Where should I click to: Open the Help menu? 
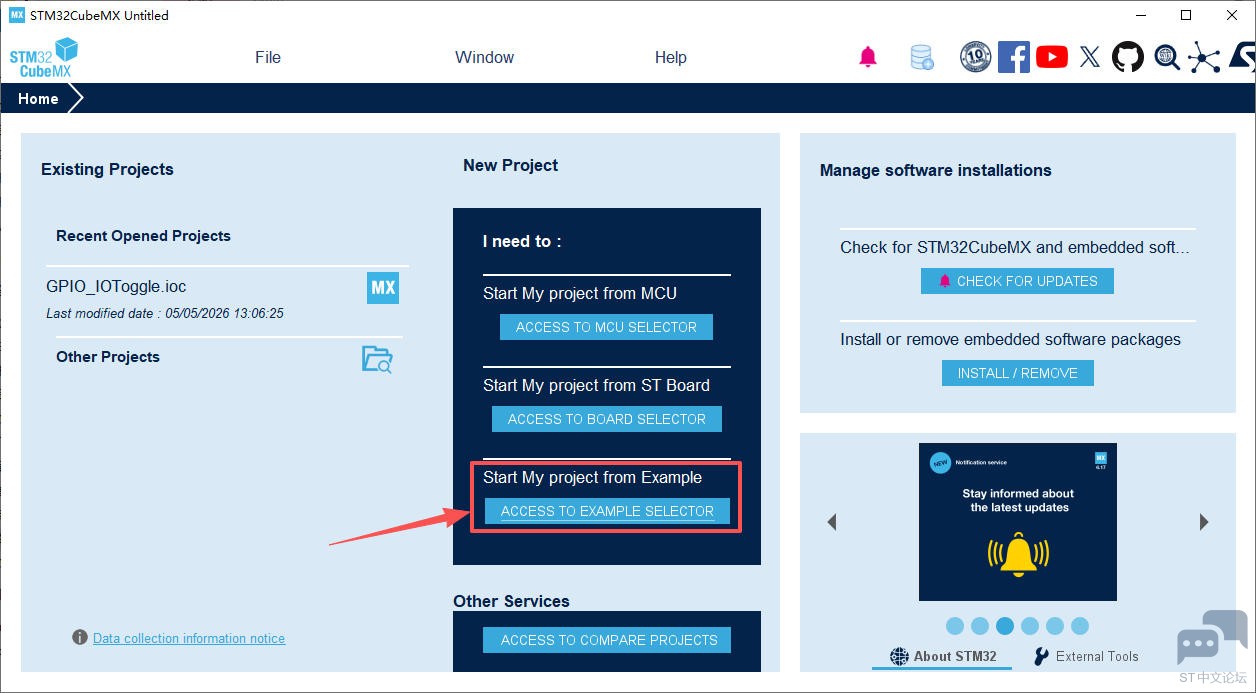(x=671, y=57)
